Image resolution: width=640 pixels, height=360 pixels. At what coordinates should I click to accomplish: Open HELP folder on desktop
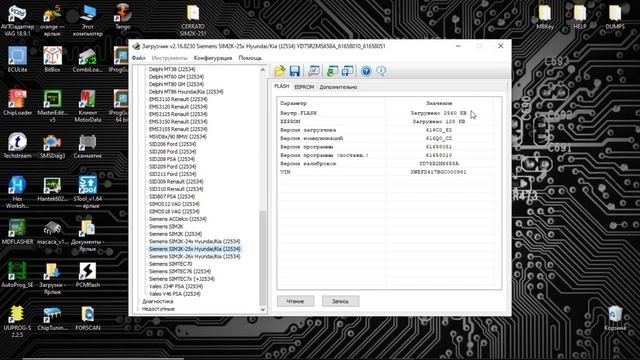tap(580, 16)
